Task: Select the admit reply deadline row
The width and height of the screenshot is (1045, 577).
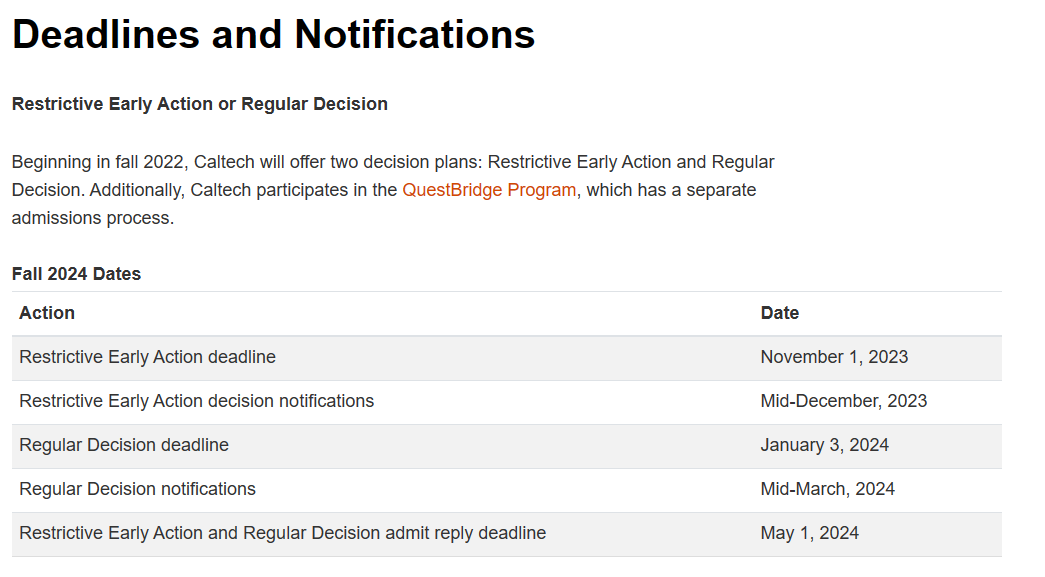Action: point(507,534)
